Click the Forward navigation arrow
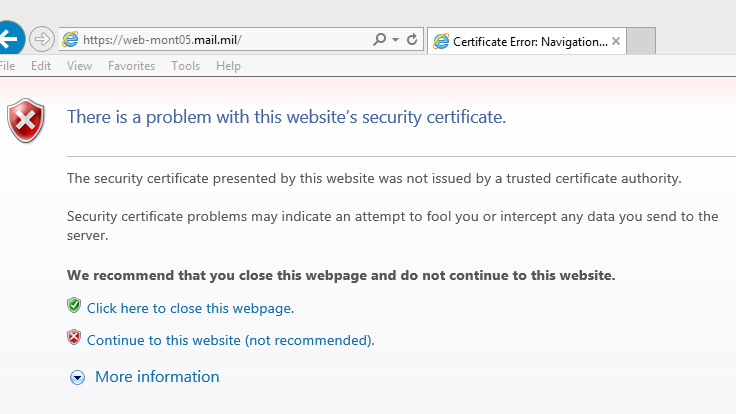This screenshot has height=414, width=736. point(42,40)
